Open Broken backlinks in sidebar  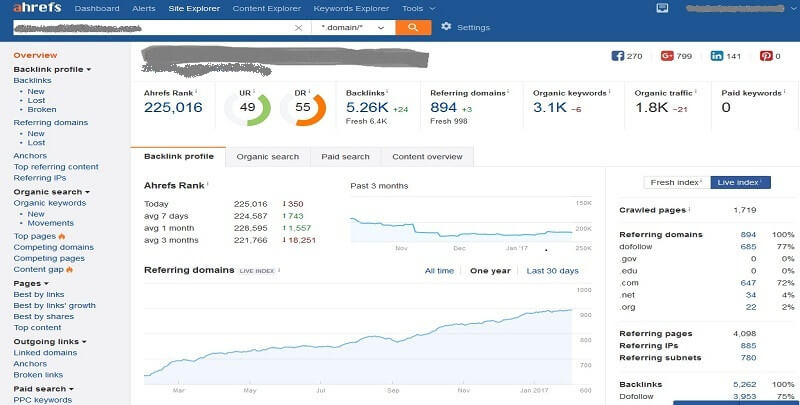click(x=42, y=110)
